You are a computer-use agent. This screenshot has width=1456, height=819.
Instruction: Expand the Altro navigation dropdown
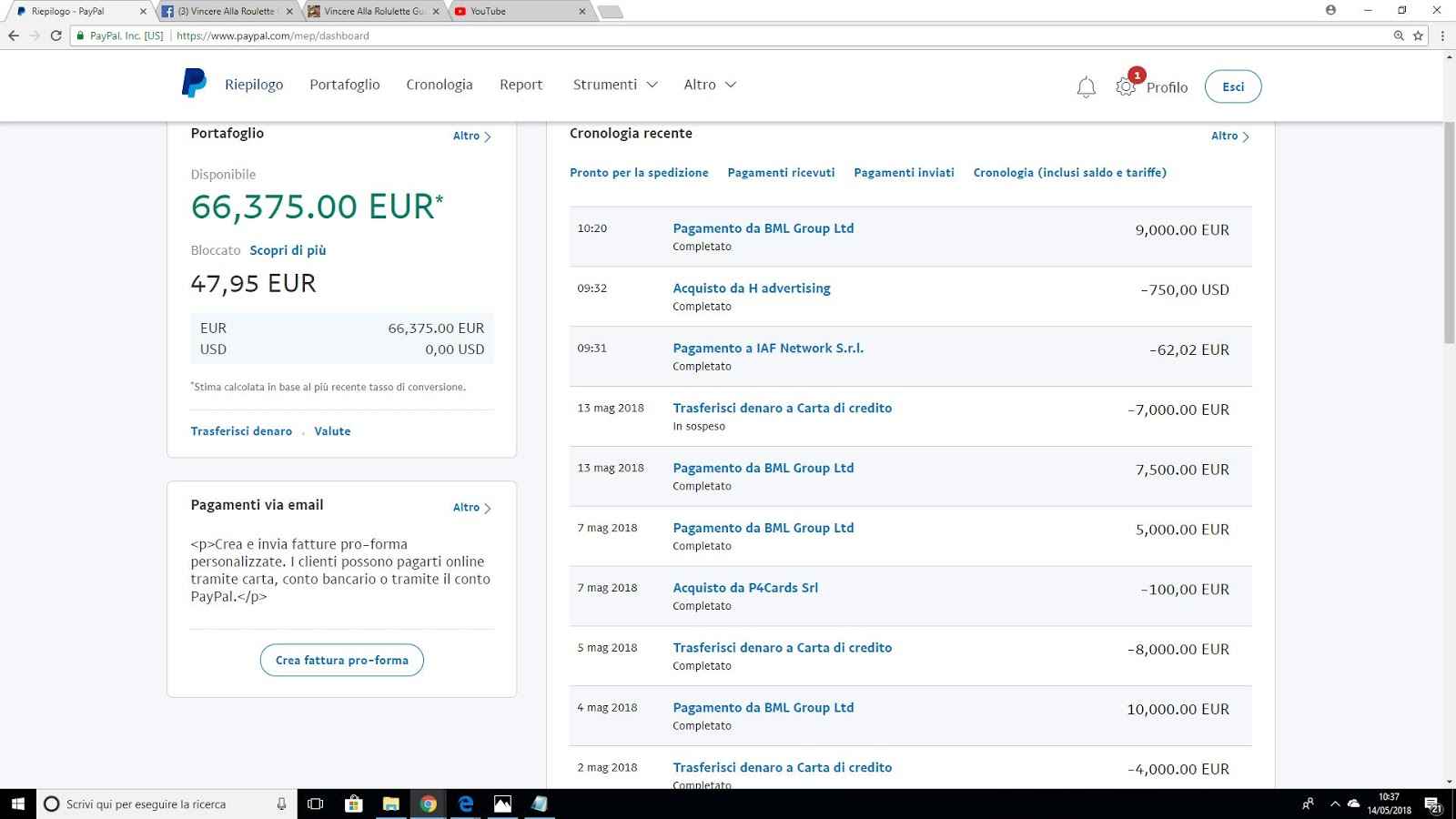pyautogui.click(x=710, y=85)
